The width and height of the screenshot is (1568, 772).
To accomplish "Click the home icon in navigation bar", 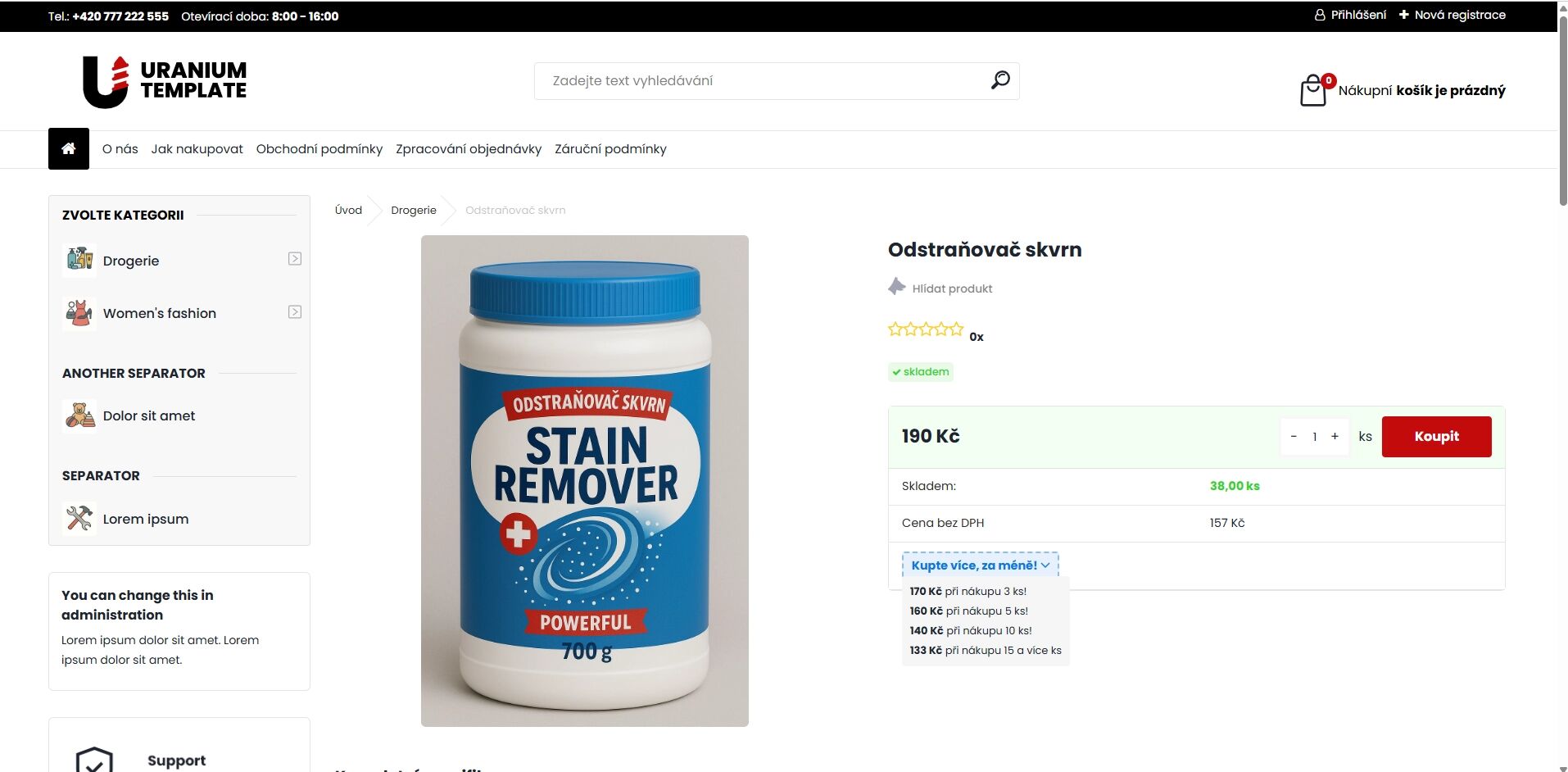I will coord(69,148).
